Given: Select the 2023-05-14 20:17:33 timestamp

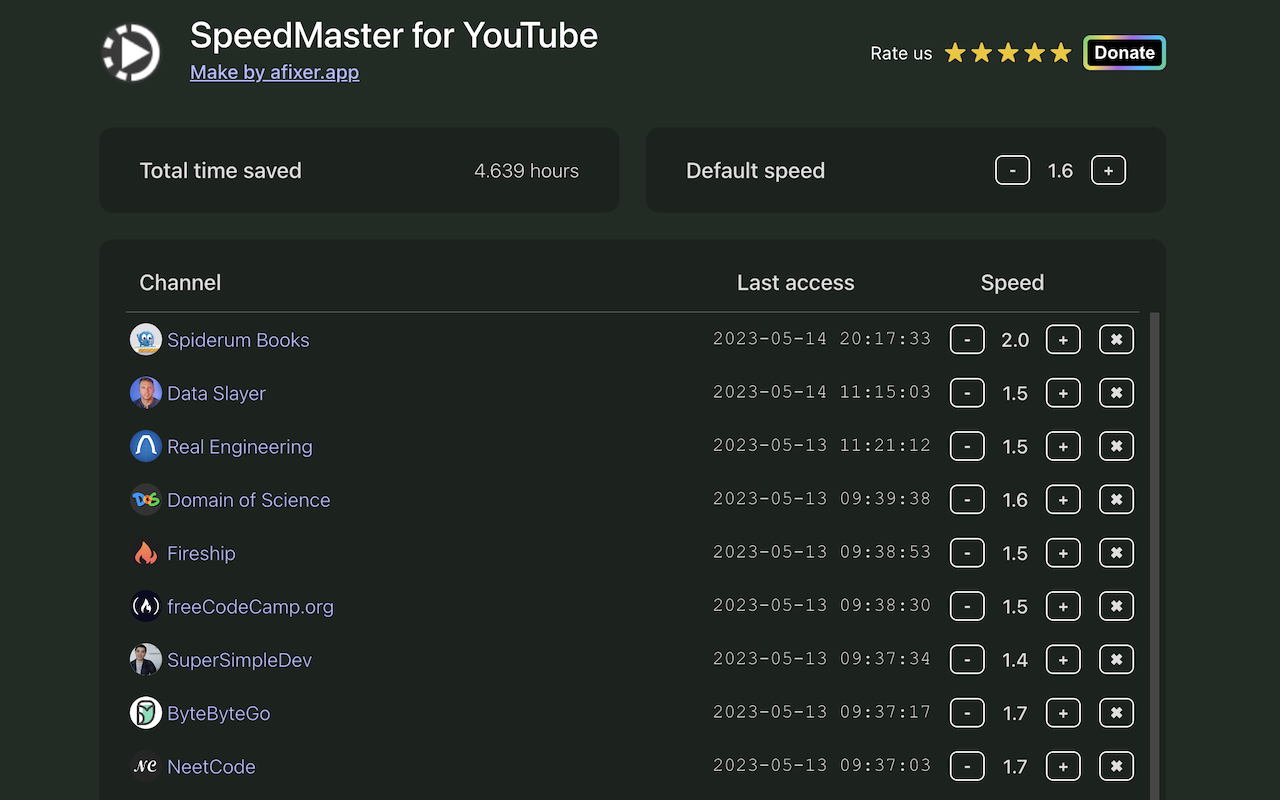Looking at the screenshot, I should pos(822,339).
